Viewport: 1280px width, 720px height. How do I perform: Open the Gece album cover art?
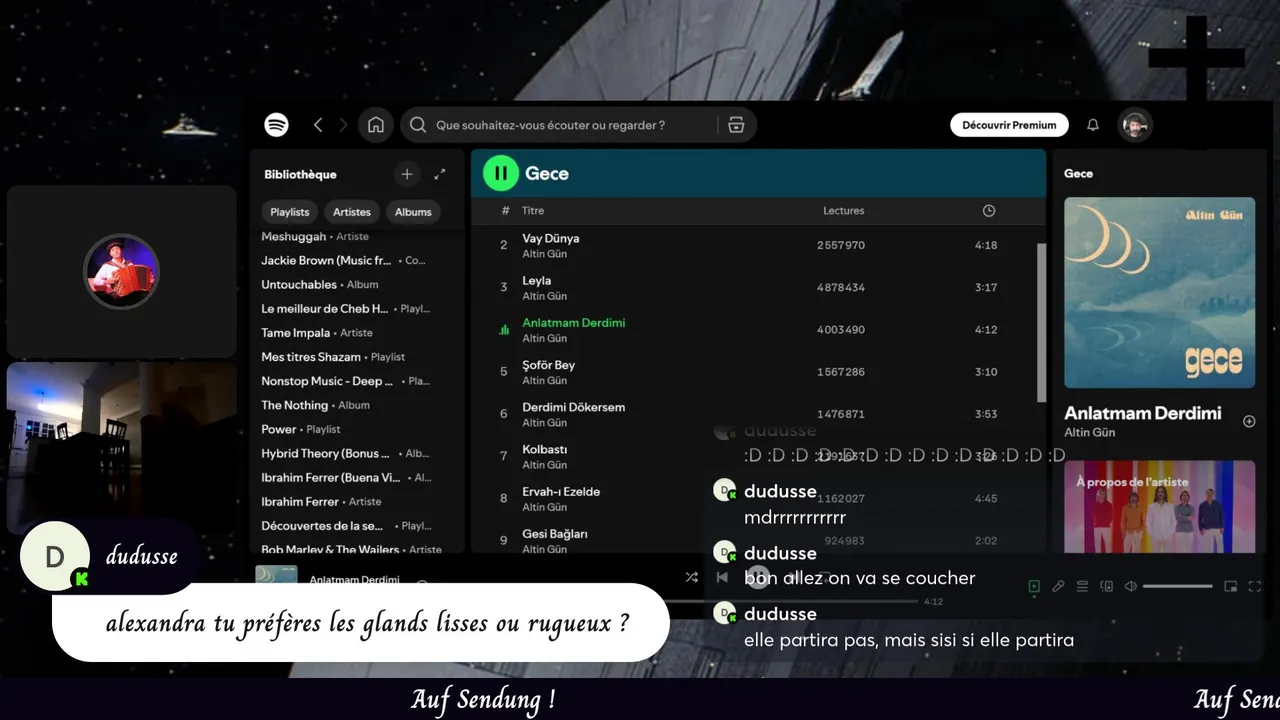coord(1159,292)
